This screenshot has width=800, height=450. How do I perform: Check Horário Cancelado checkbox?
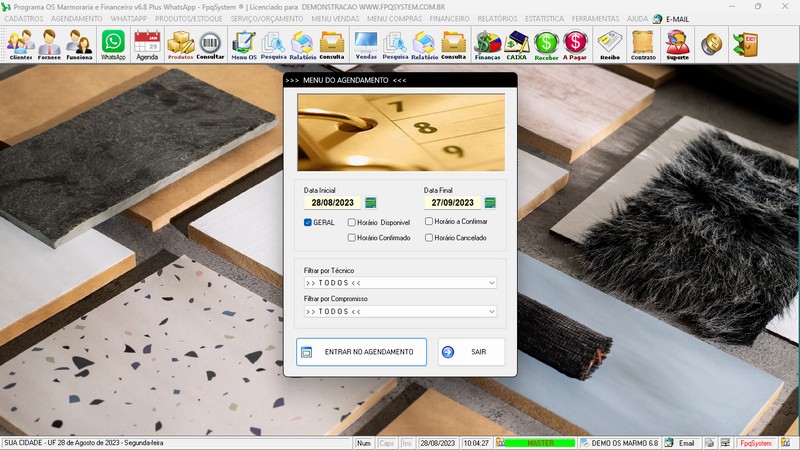tap(429, 238)
